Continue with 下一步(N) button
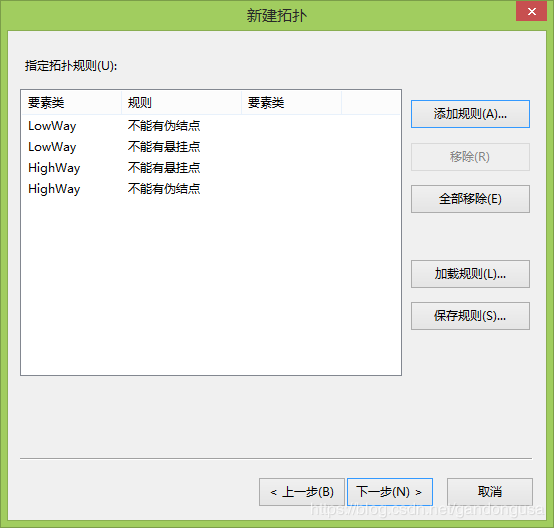This screenshot has width=554, height=528. [390, 492]
